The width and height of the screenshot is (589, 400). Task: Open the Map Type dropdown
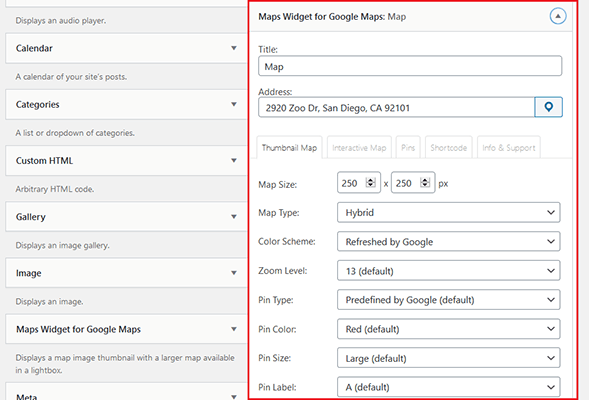[x=449, y=213]
